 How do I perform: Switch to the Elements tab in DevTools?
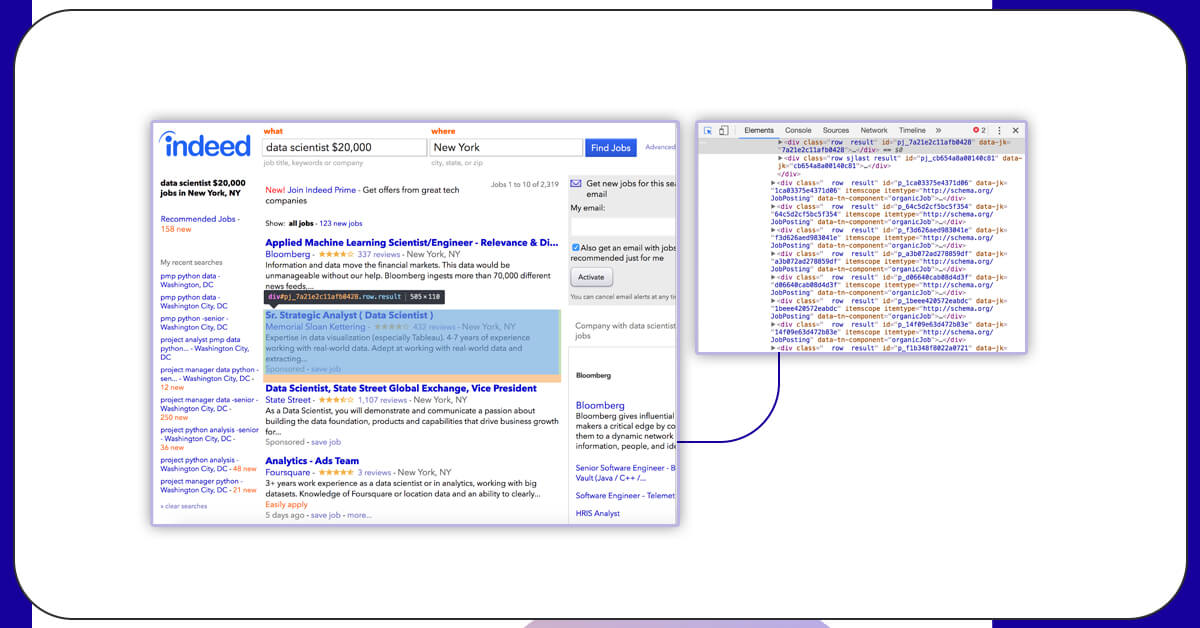[x=759, y=130]
